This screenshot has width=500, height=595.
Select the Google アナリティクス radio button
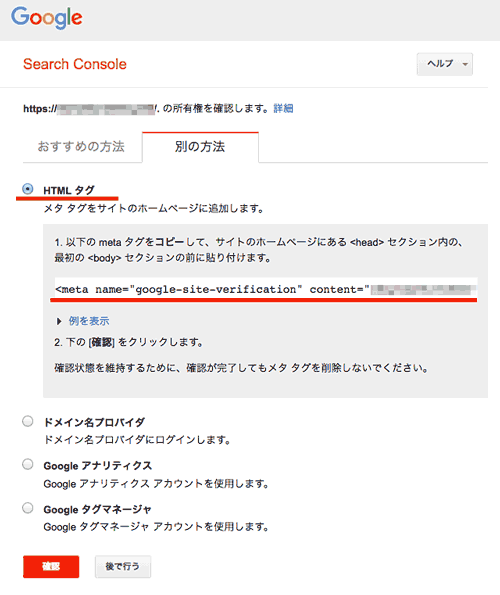pyautogui.click(x=27, y=464)
